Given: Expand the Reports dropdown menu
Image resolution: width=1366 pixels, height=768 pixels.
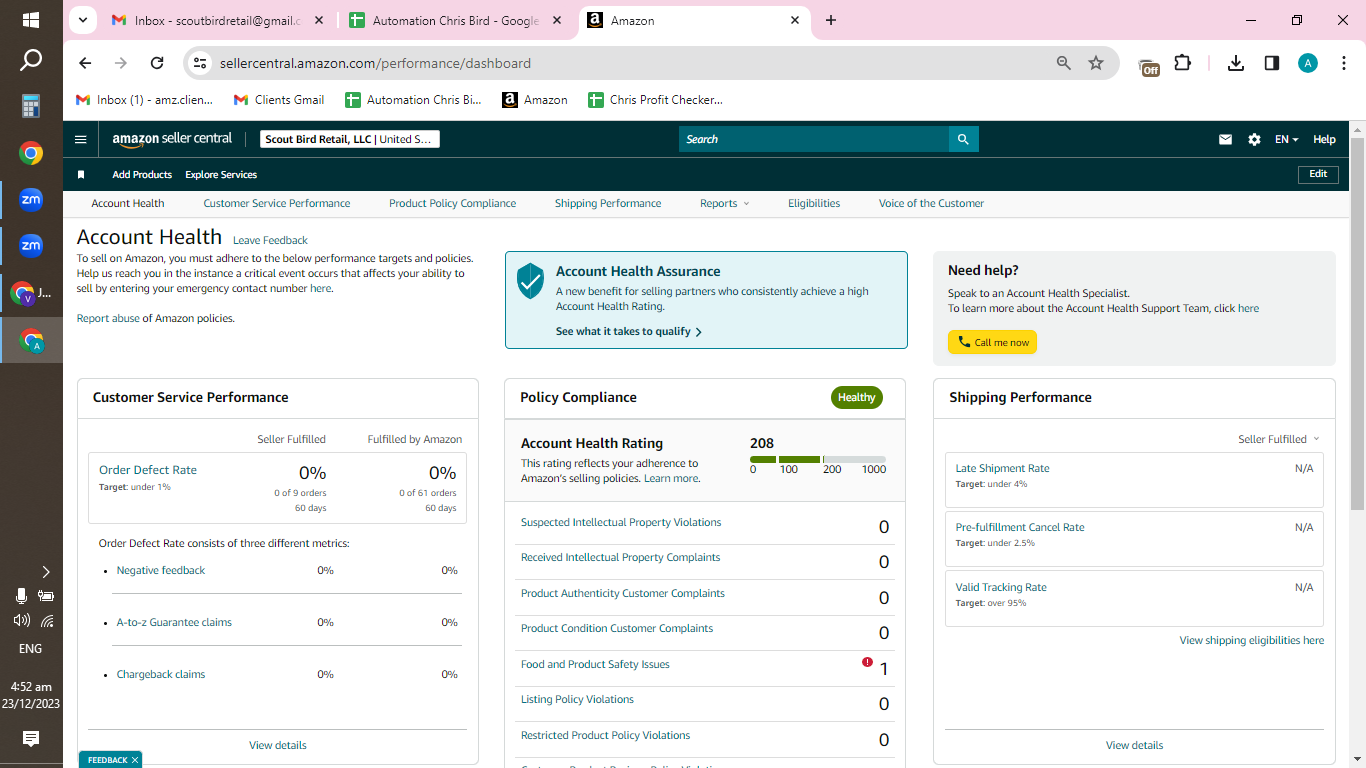Looking at the screenshot, I should tap(724, 203).
